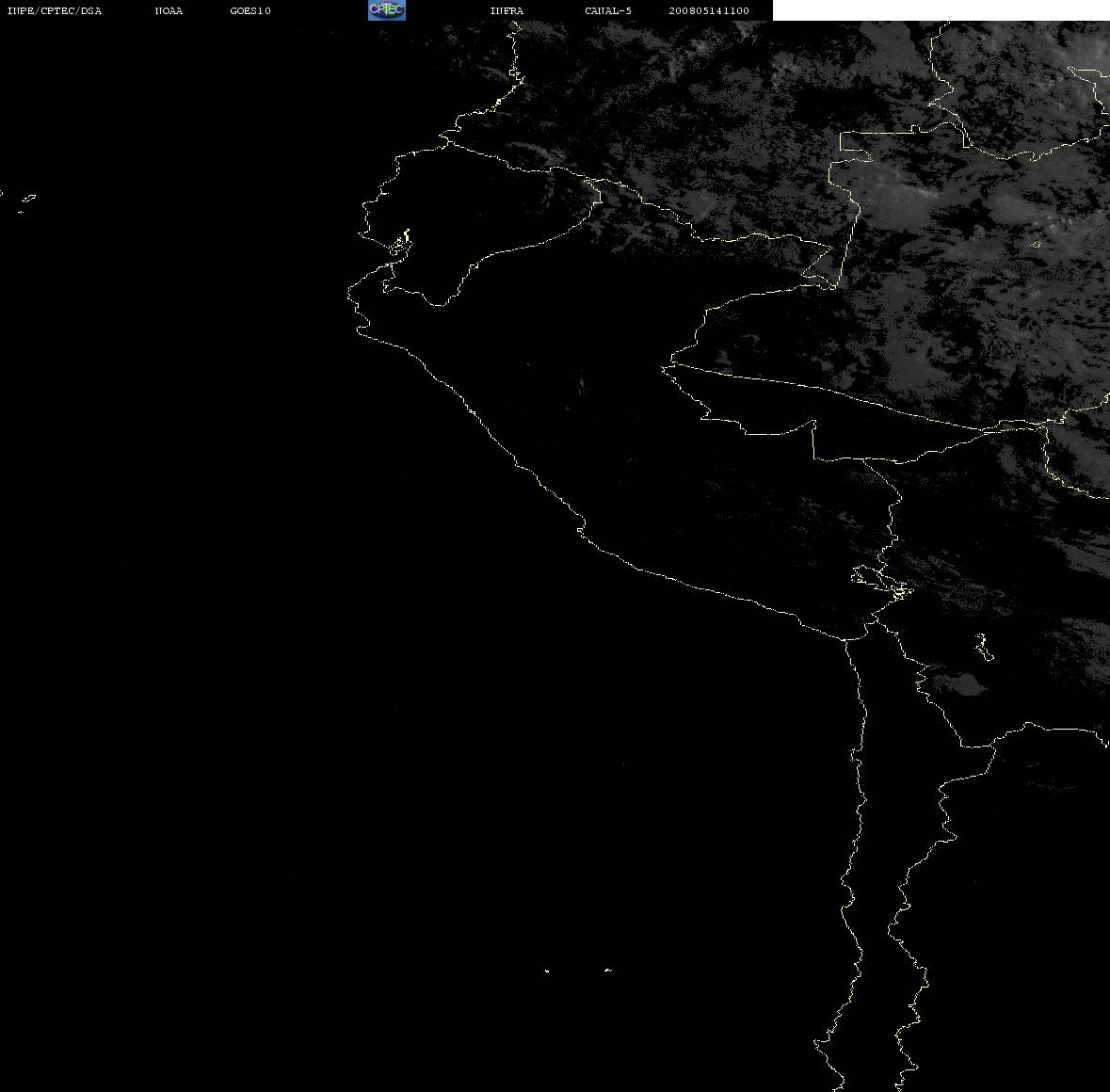Select the NOAA label in header

point(169,10)
